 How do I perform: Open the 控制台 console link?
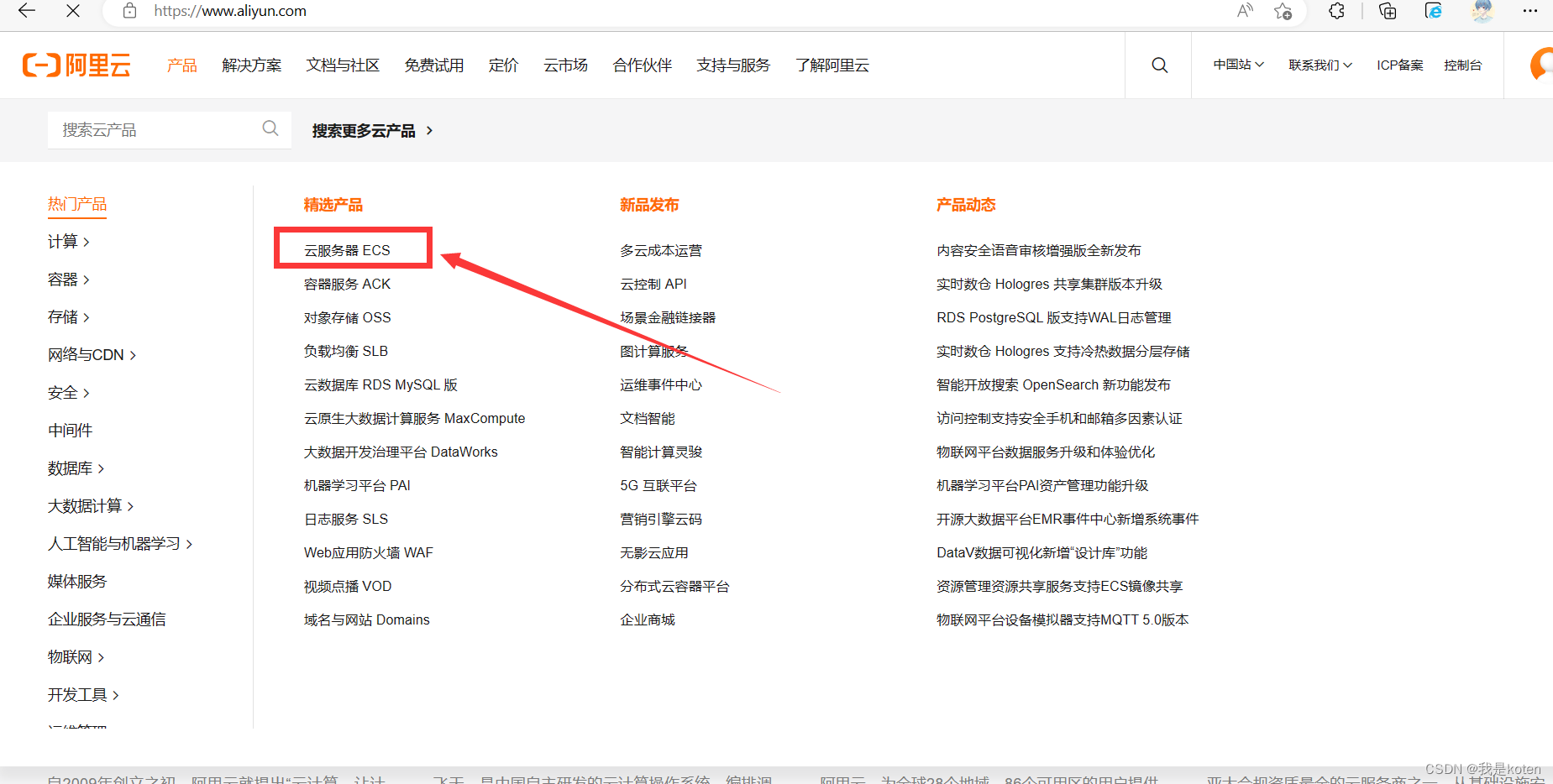1463,65
